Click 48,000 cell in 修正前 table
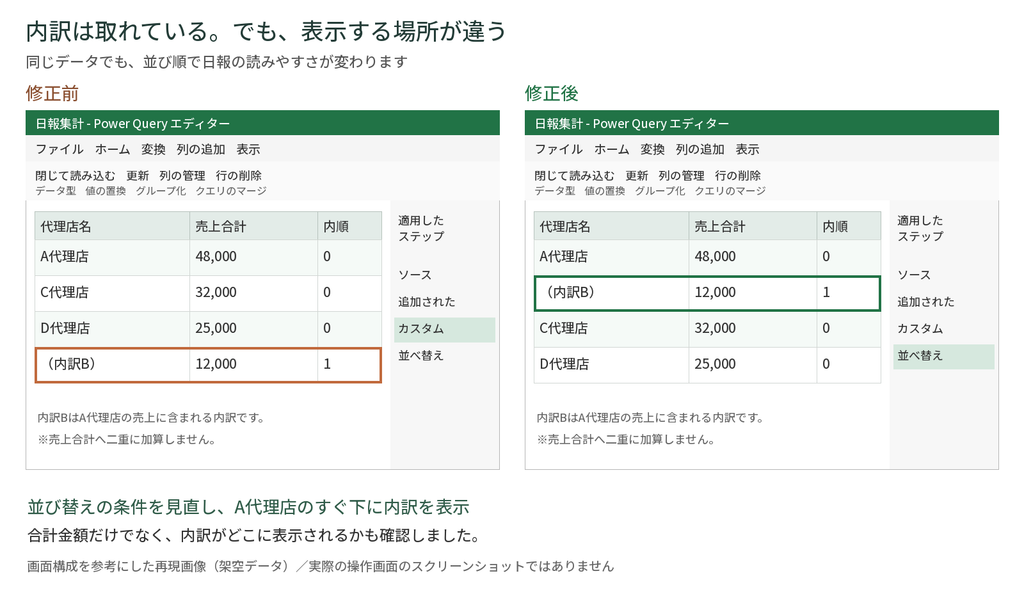Screen dimensions: 1024x589 click(254, 257)
